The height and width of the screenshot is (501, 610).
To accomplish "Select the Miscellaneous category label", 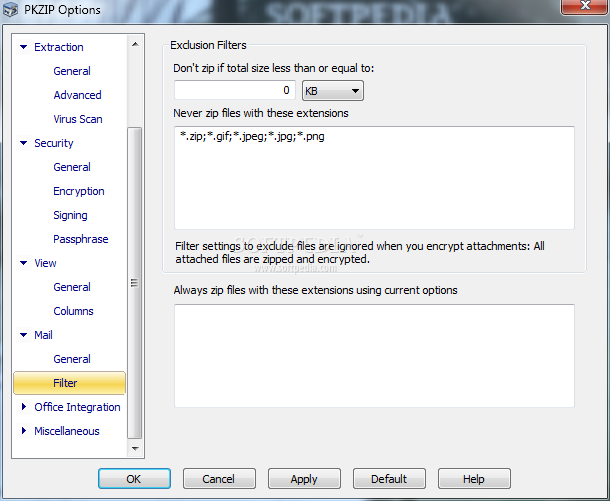I will (x=67, y=431).
